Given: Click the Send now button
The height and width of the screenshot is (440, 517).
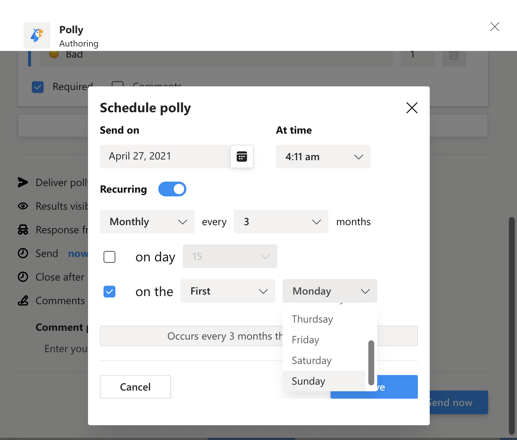Looking at the screenshot, I should [458, 402].
